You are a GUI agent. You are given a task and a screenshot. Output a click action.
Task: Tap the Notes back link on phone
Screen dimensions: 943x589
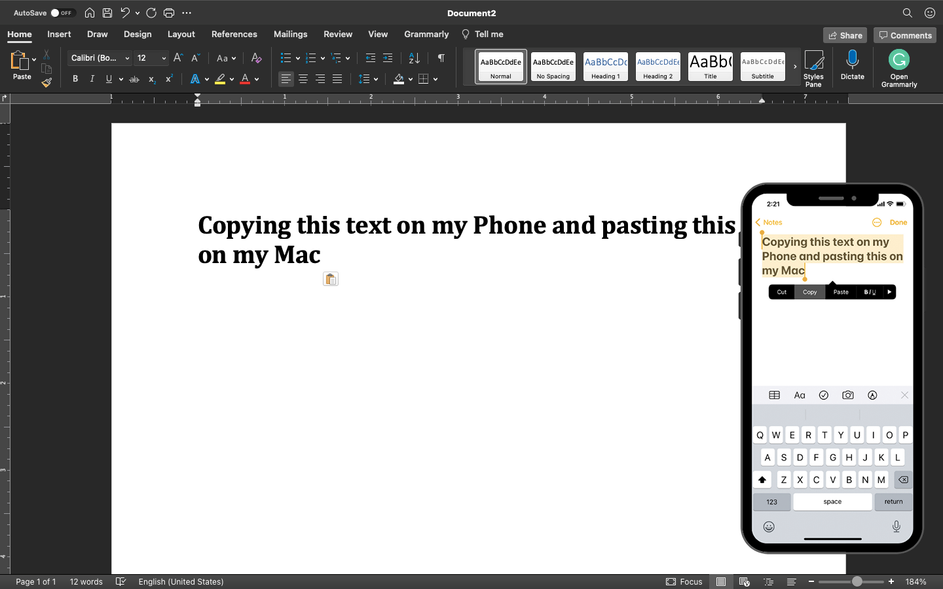(769, 222)
